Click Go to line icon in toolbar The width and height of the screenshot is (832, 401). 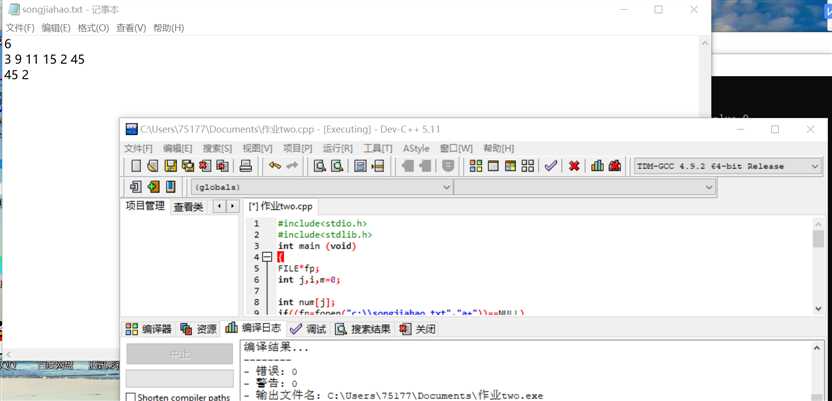click(x=378, y=166)
